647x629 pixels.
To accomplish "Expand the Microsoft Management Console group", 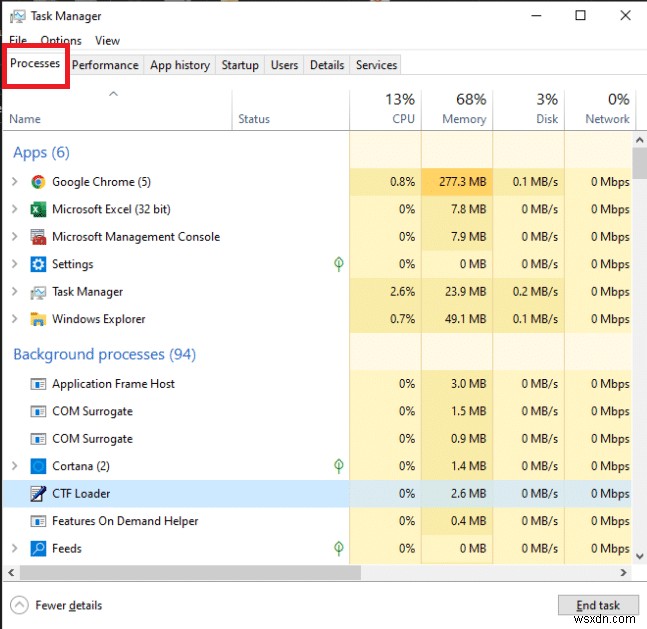I will click(15, 236).
